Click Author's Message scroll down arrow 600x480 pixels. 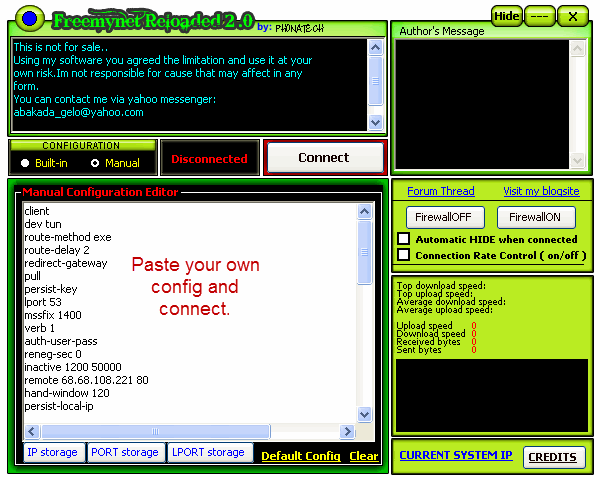coord(577,160)
